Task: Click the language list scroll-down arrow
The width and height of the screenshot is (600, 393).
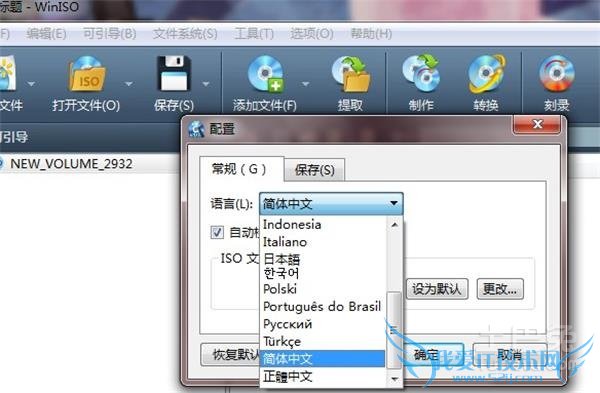Action: coord(395,379)
